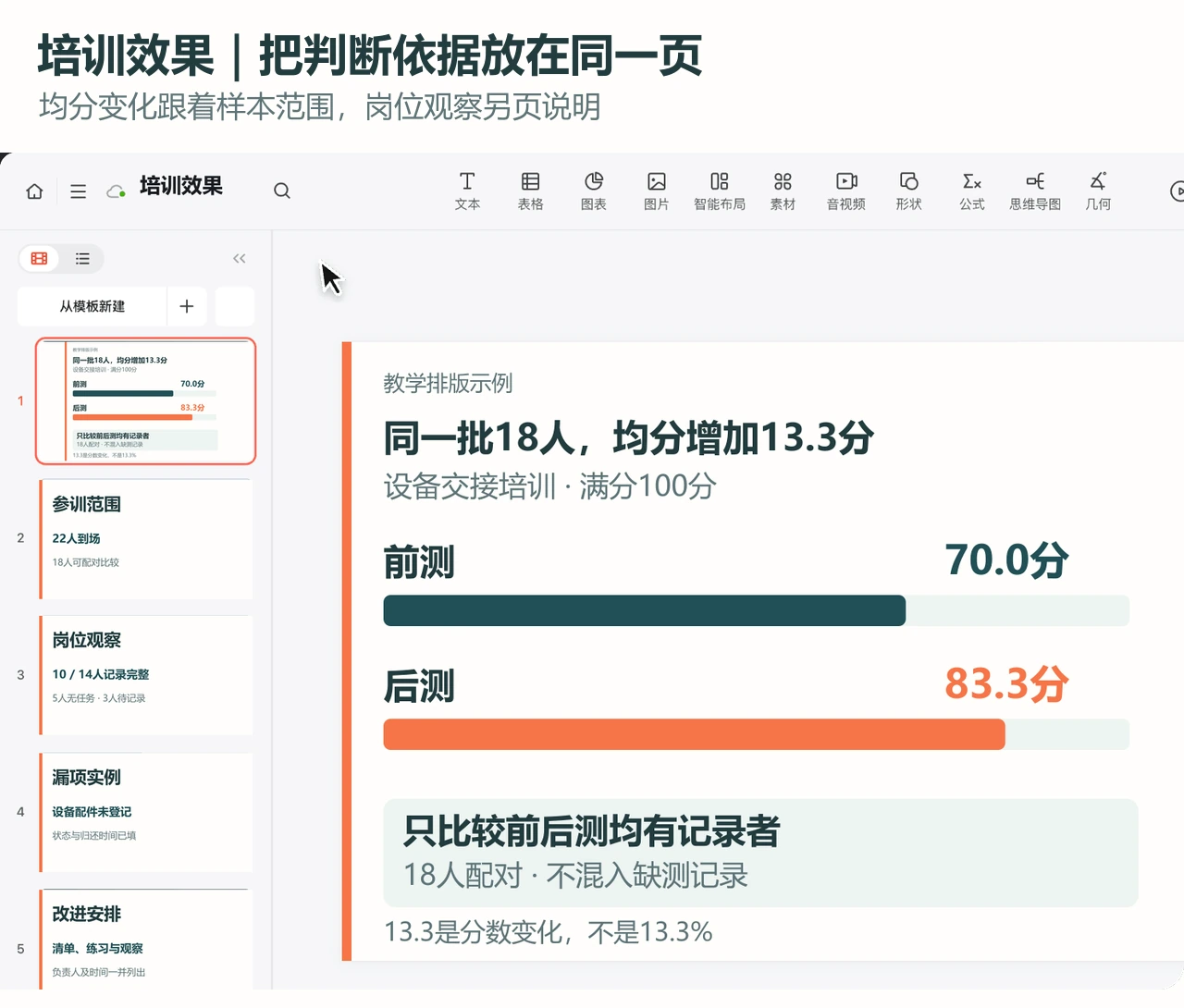This screenshot has width=1184, height=1008.
Task: Select slide 4 漏项实例 thumbnail
Action: [x=145, y=812]
